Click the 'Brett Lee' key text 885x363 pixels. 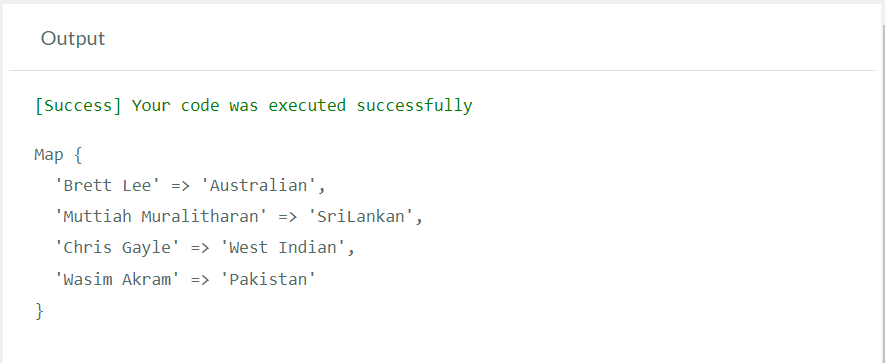click(108, 186)
